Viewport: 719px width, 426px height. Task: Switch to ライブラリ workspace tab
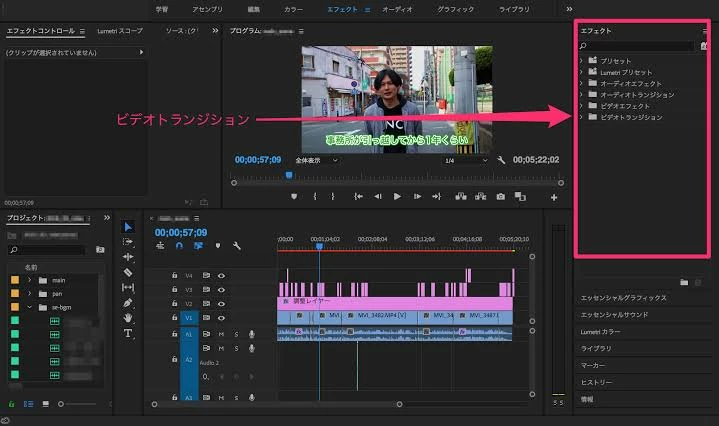tap(514, 9)
